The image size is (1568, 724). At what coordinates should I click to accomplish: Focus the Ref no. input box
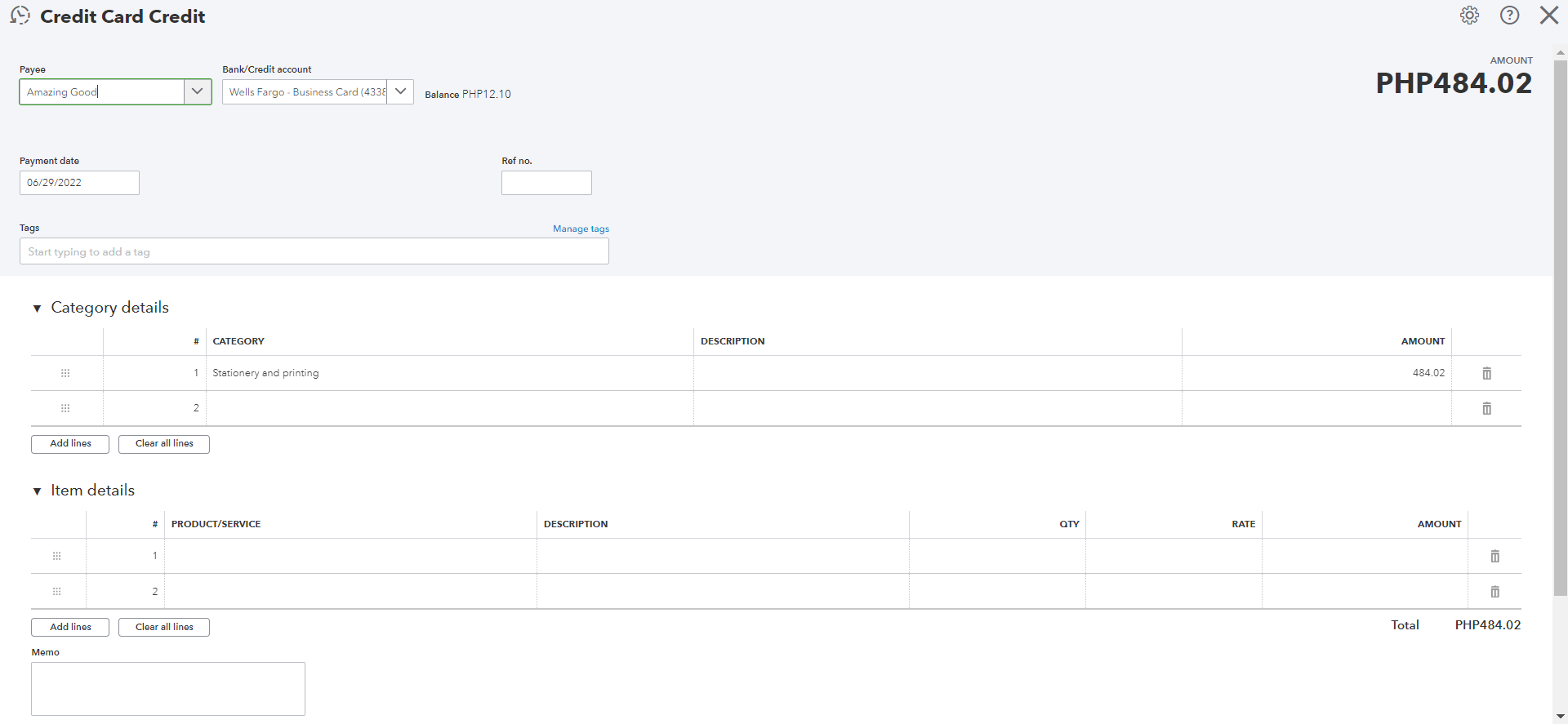546,183
